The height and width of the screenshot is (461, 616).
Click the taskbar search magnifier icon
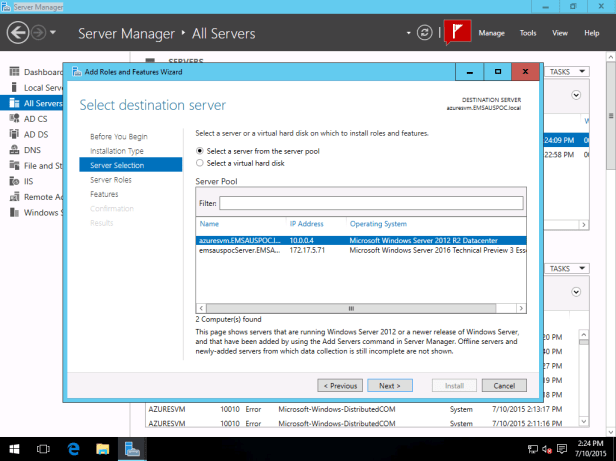click(x=45, y=449)
